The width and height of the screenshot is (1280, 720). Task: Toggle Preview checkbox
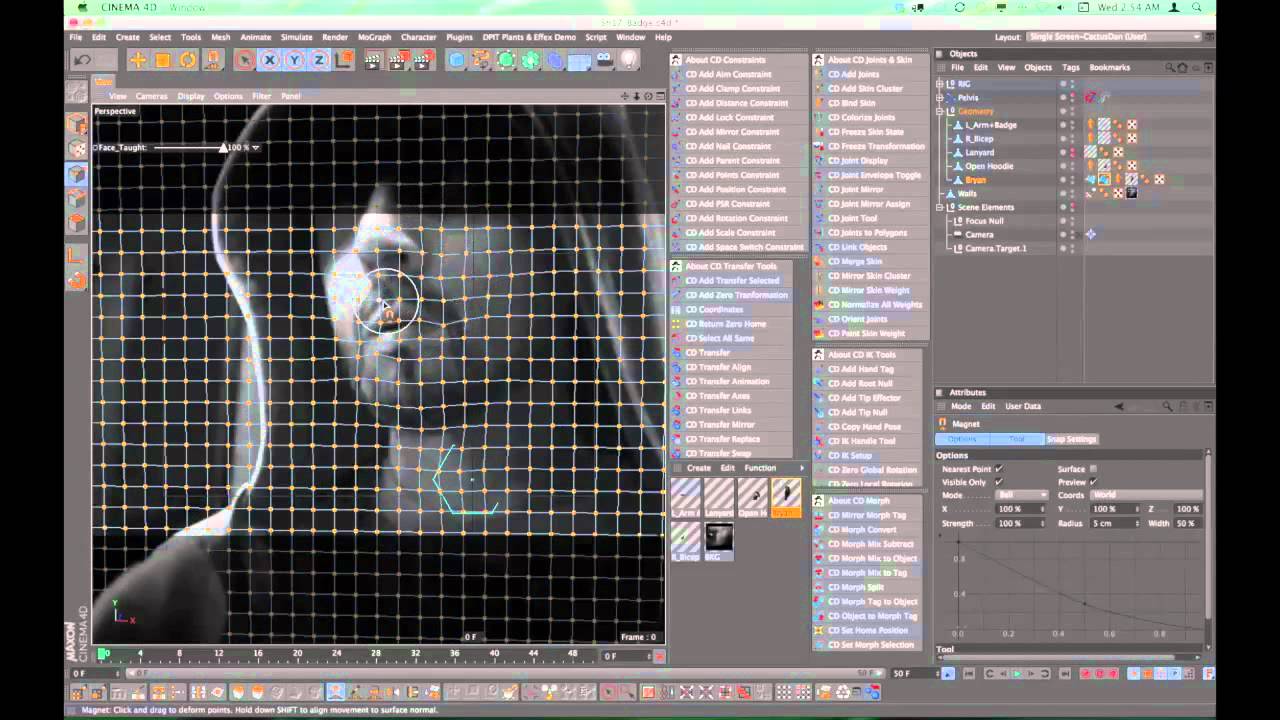pos(1093,482)
